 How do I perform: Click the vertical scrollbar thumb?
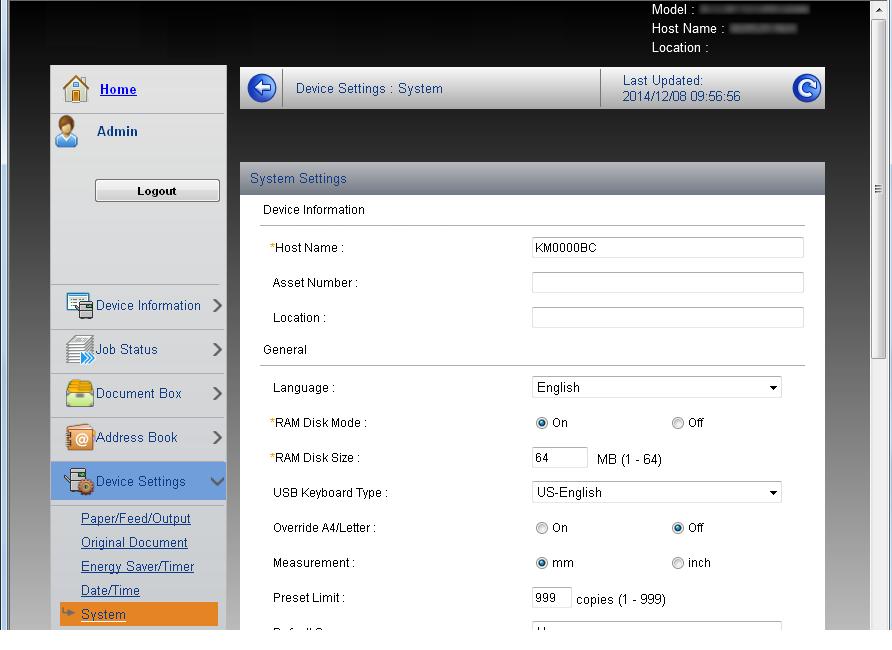click(878, 189)
